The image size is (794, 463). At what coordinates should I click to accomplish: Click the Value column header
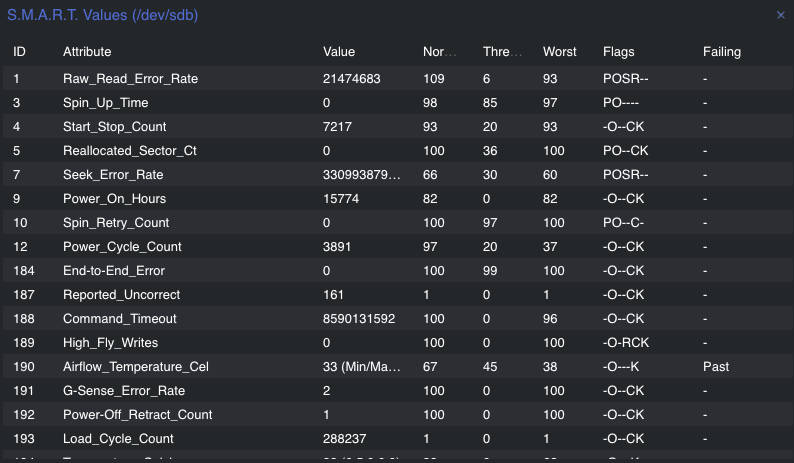tap(339, 51)
